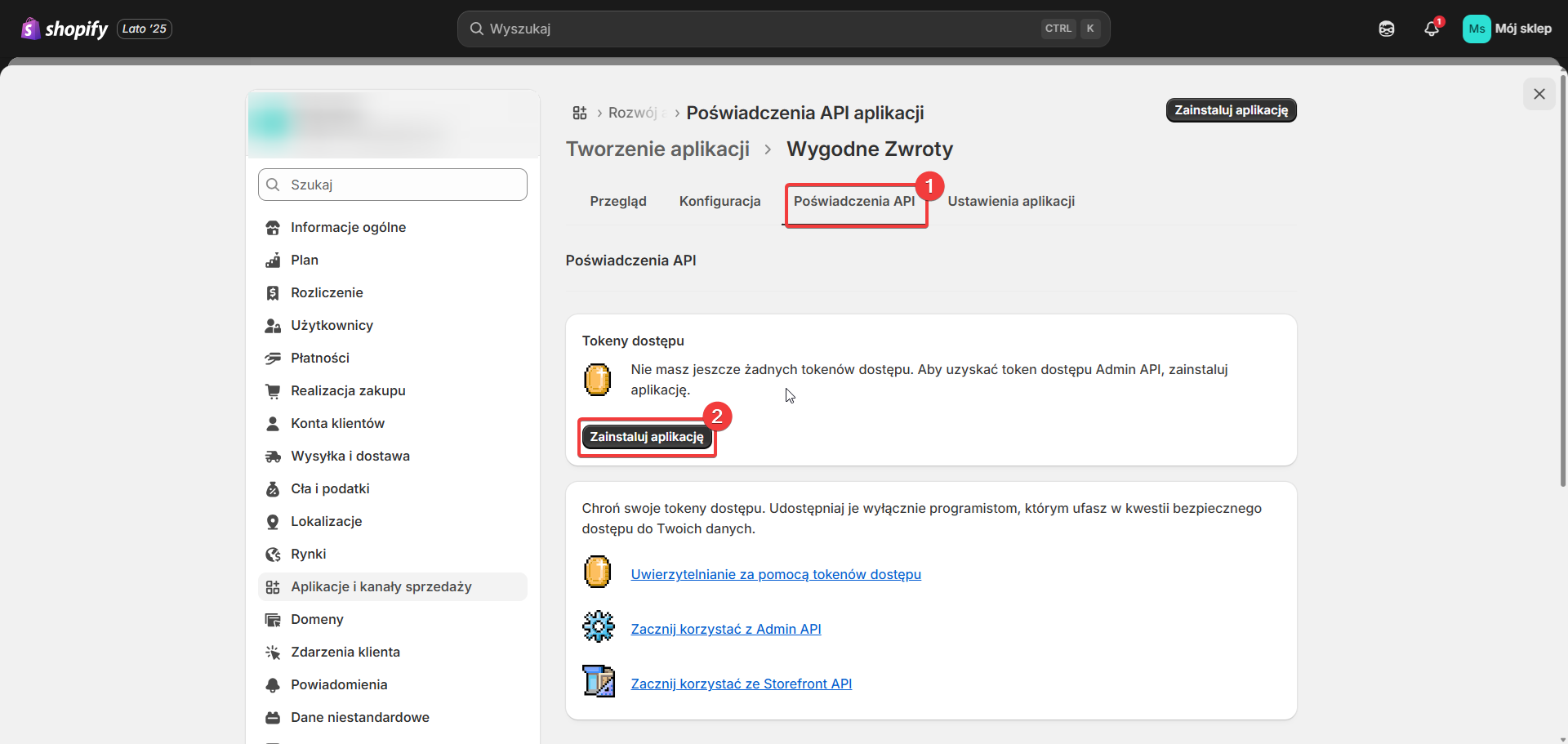Switch to the Konfiguracja tab
1568x744 pixels.
[719, 201]
